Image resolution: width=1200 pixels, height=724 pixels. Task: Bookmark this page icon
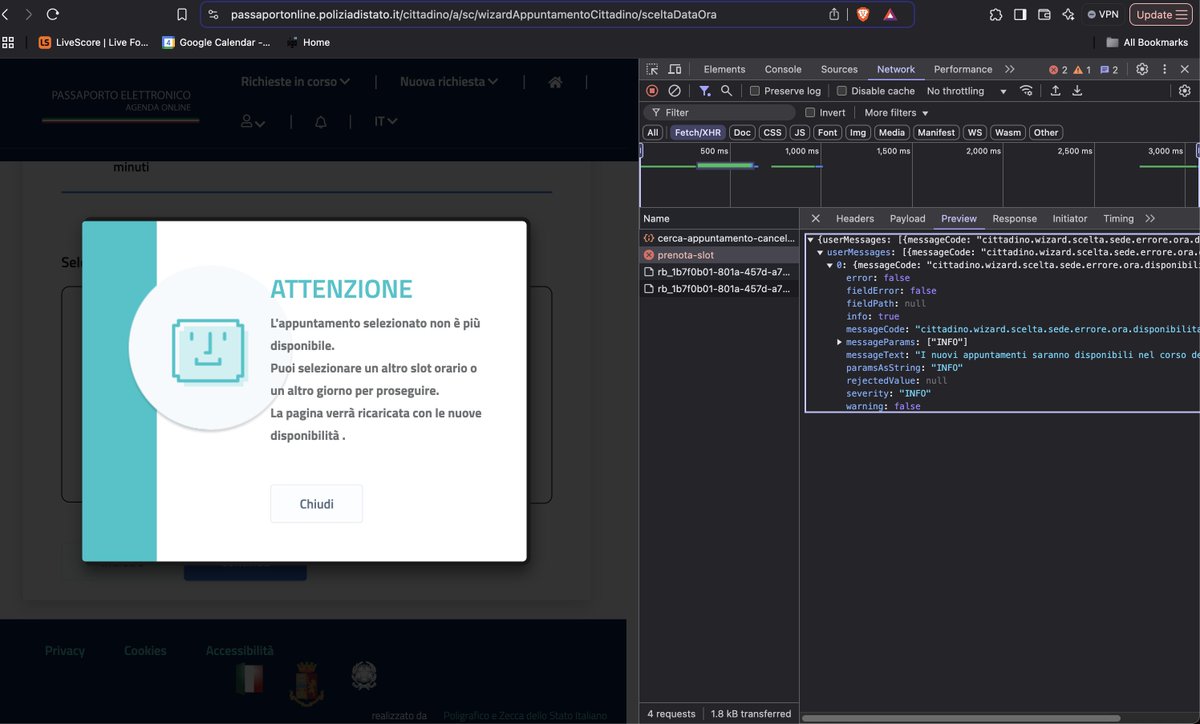pos(182,15)
